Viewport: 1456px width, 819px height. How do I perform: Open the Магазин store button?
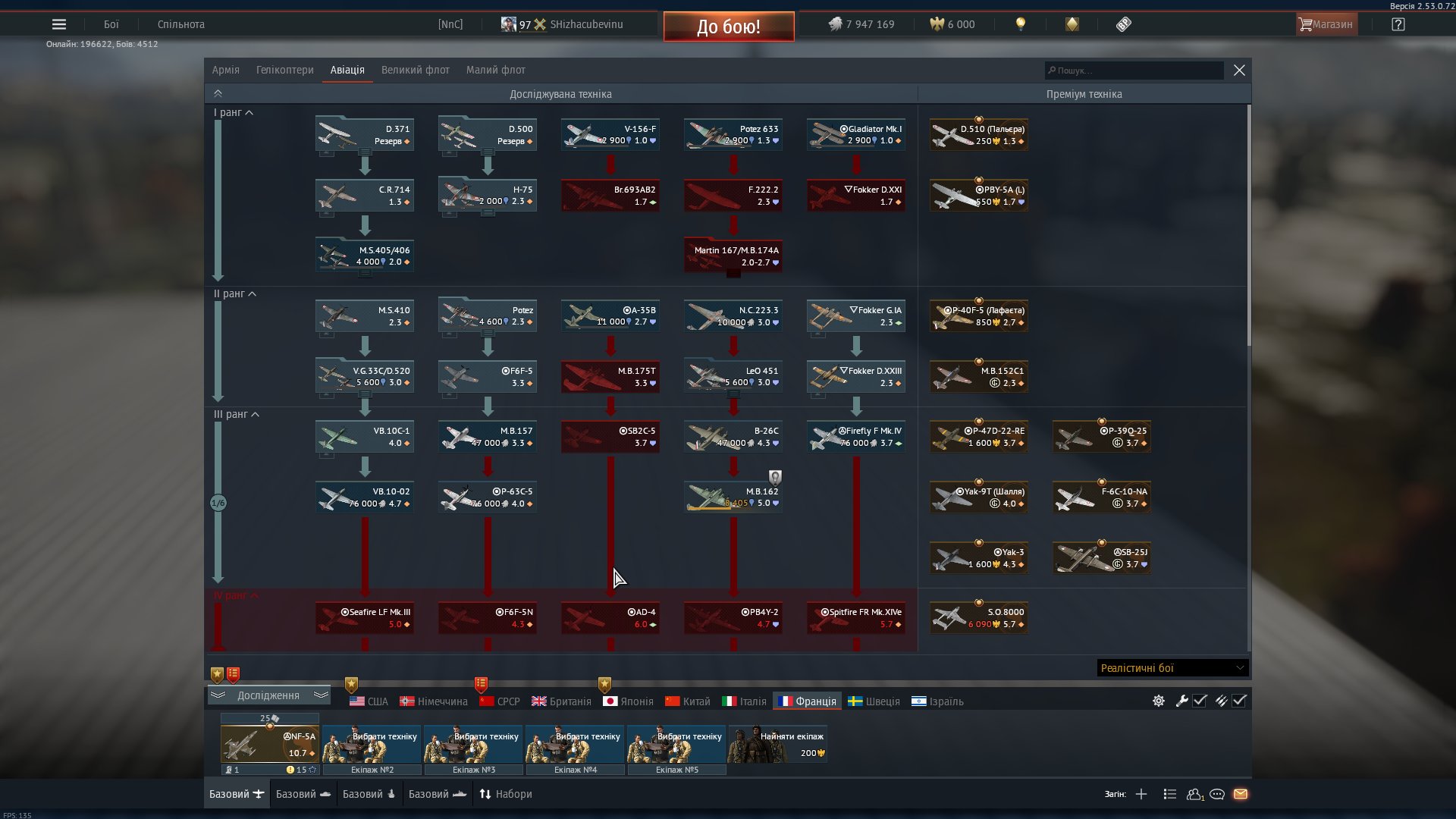coord(1326,24)
